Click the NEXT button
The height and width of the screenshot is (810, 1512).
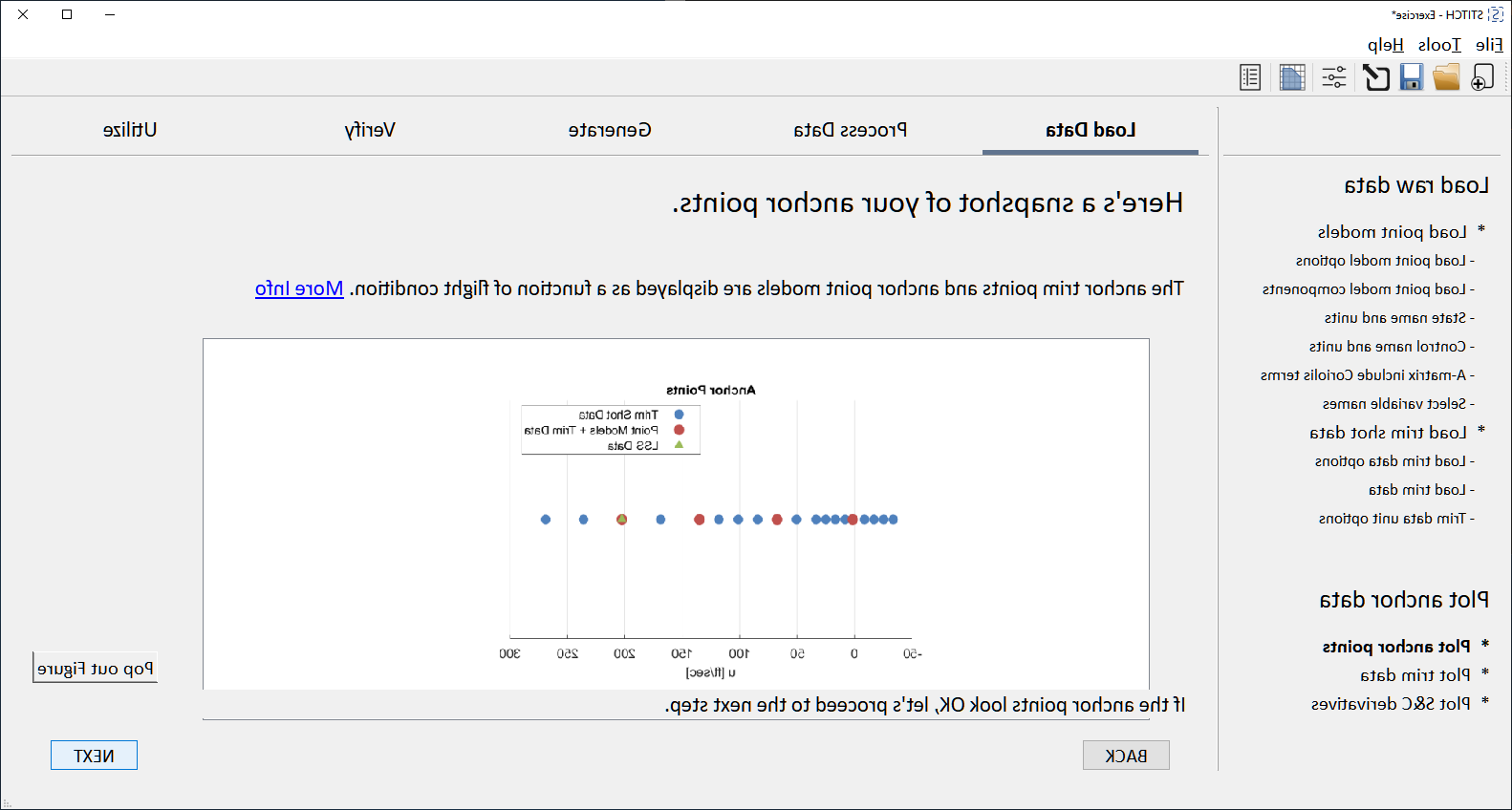pos(94,756)
